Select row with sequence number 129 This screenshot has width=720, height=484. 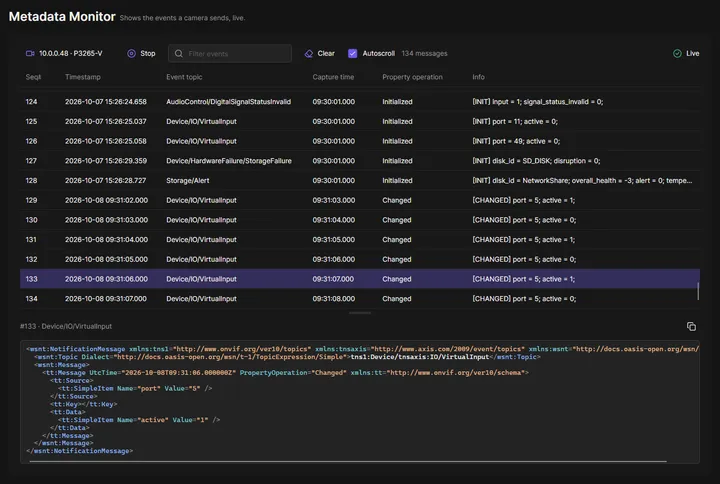[x=360, y=201]
